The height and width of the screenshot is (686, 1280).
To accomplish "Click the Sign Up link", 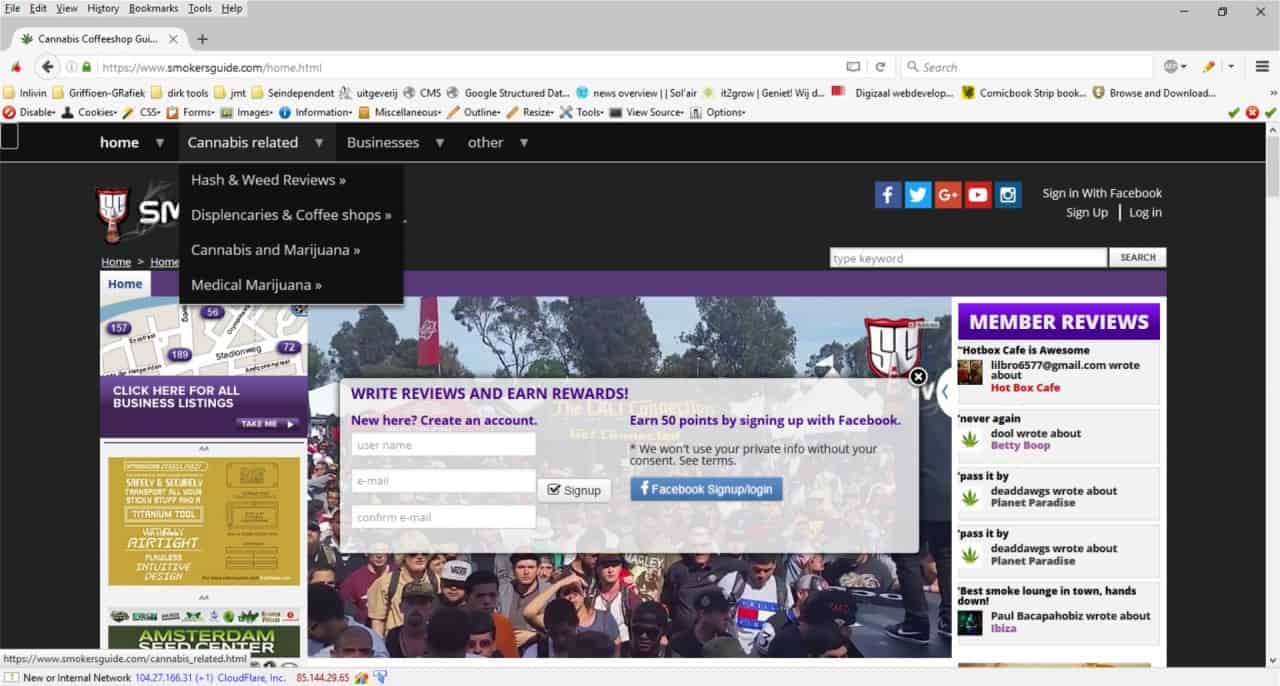I will [x=1086, y=212].
